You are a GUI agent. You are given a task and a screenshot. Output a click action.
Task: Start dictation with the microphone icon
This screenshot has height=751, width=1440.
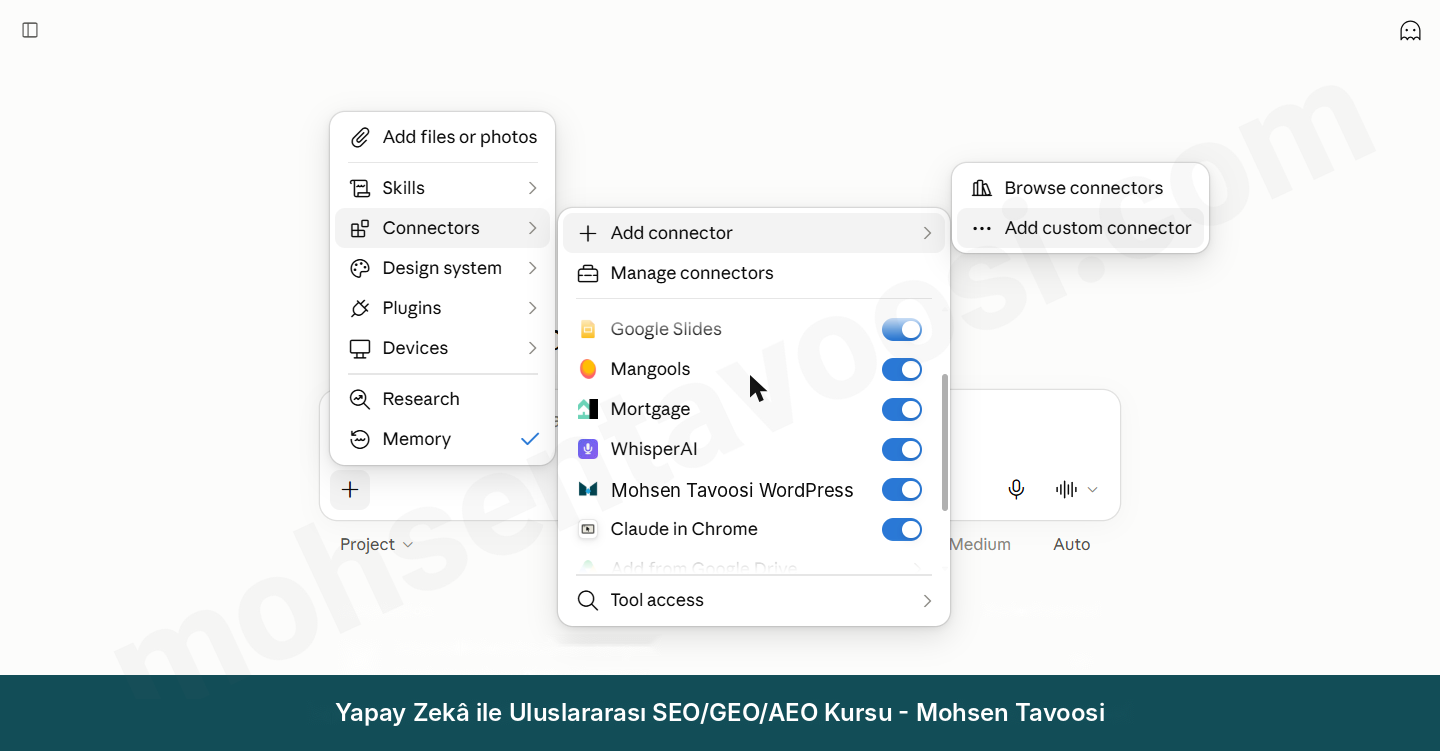[x=1016, y=489]
